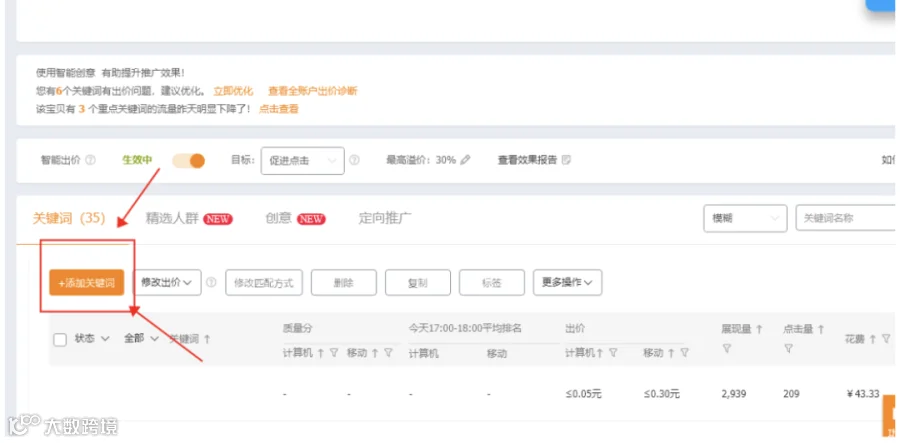900x443 pixels.
Task: Open the 促进点击 target dropdown
Action: click(x=302, y=161)
